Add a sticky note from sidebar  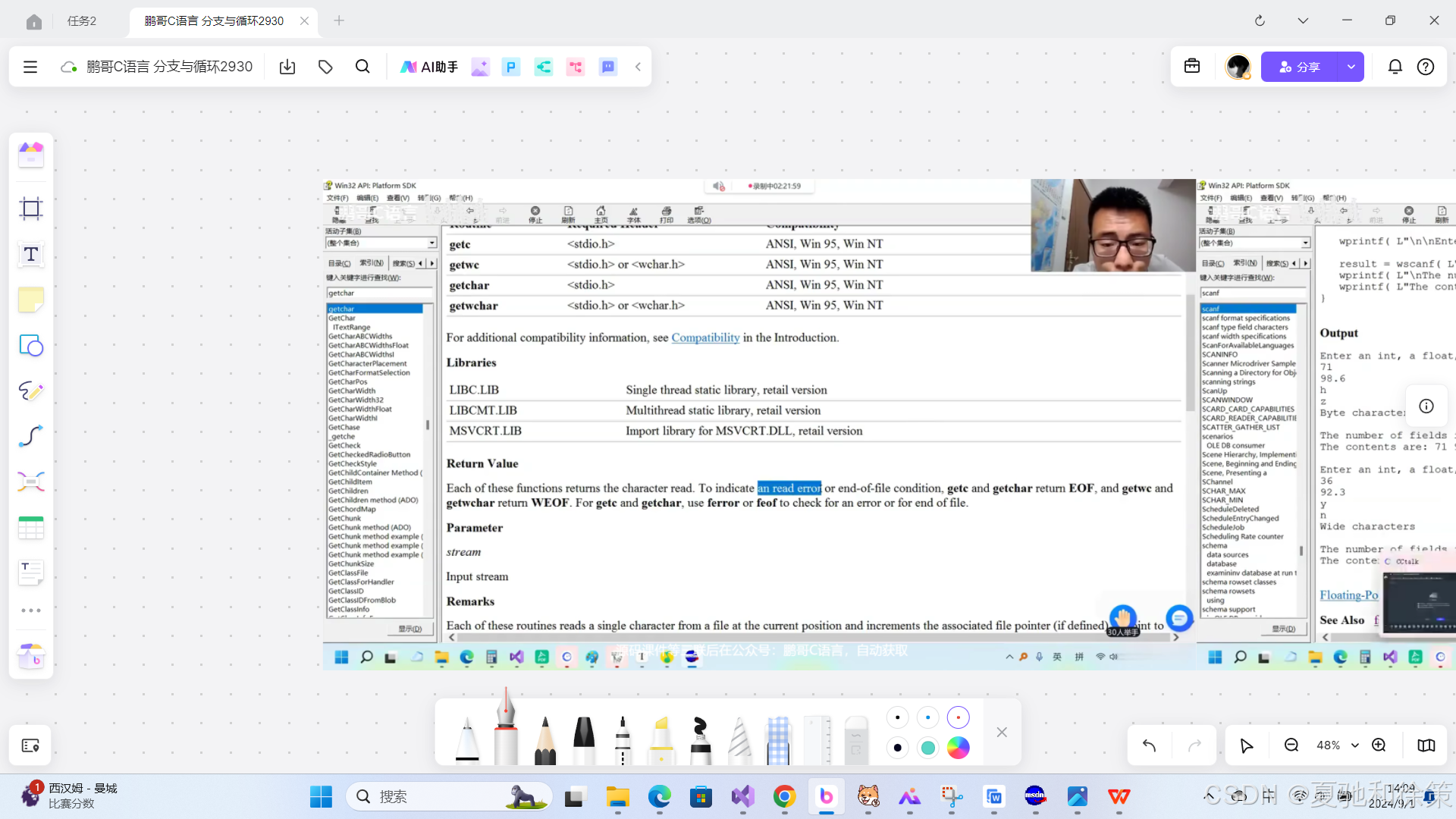click(x=31, y=300)
